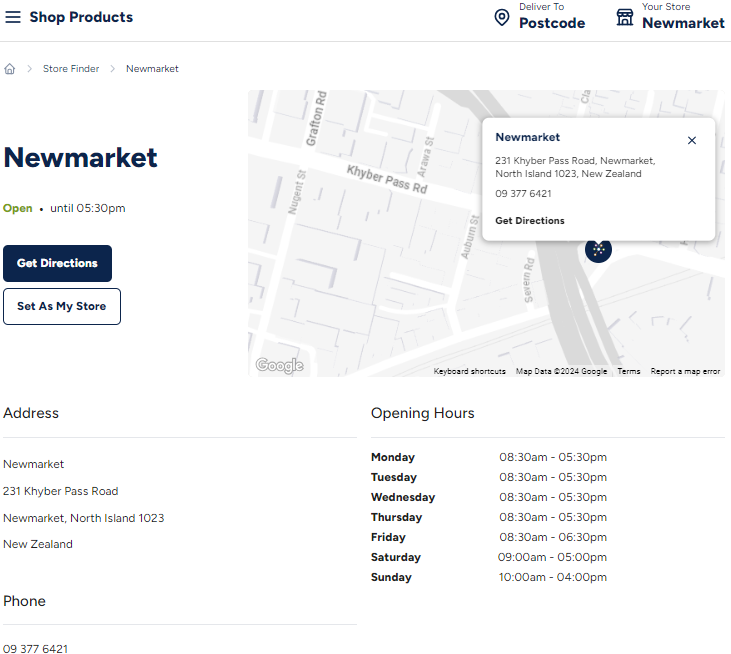Click Sunday hours 10:00am - 04:00pm

552,578
